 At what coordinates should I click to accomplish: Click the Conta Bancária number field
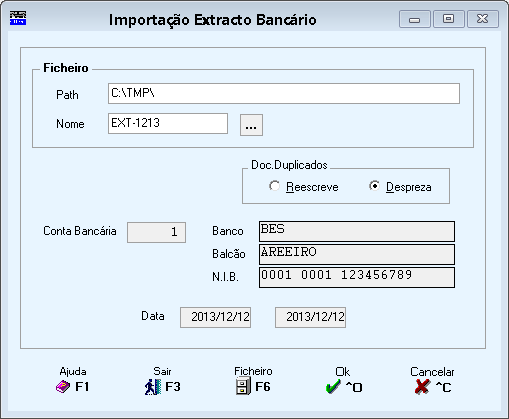tap(156, 232)
